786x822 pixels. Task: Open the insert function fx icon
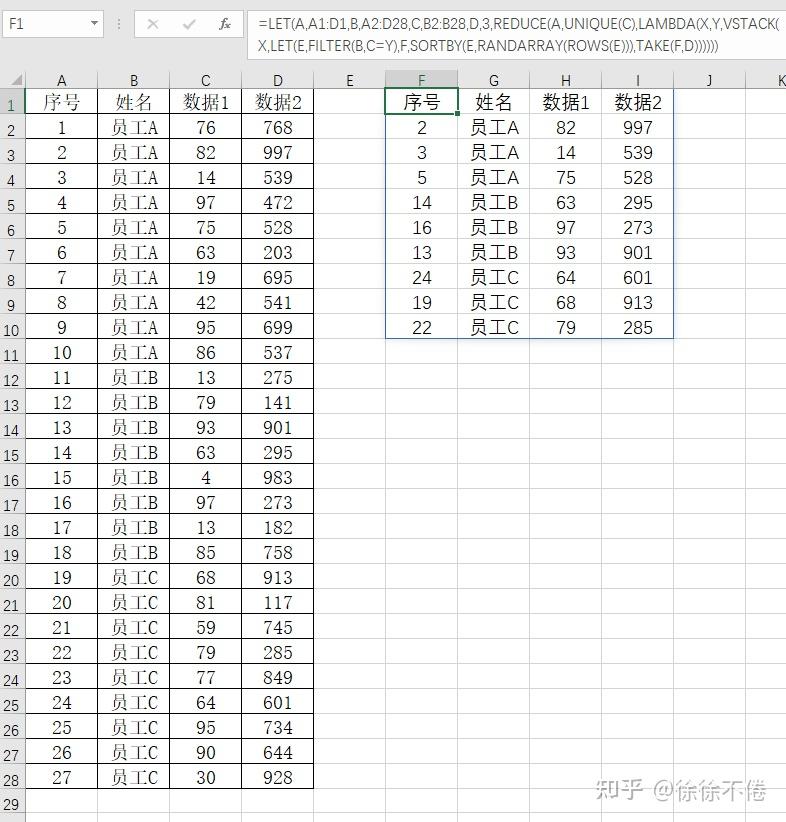pyautogui.click(x=224, y=24)
